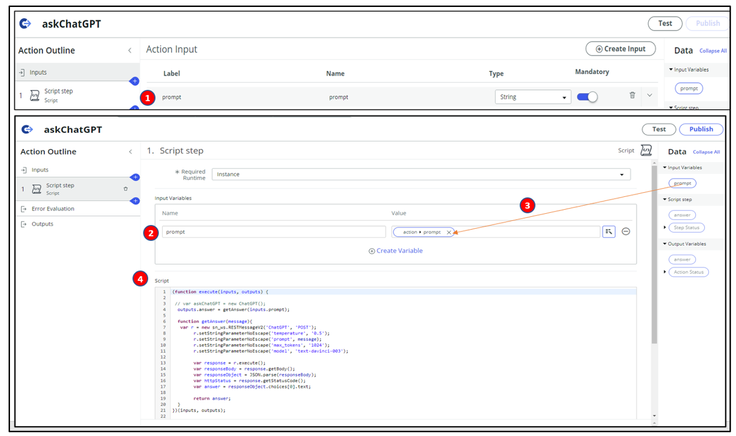The image size is (736, 436).
Task: Collapse the upper Action Outline panel
Action: click(130, 50)
